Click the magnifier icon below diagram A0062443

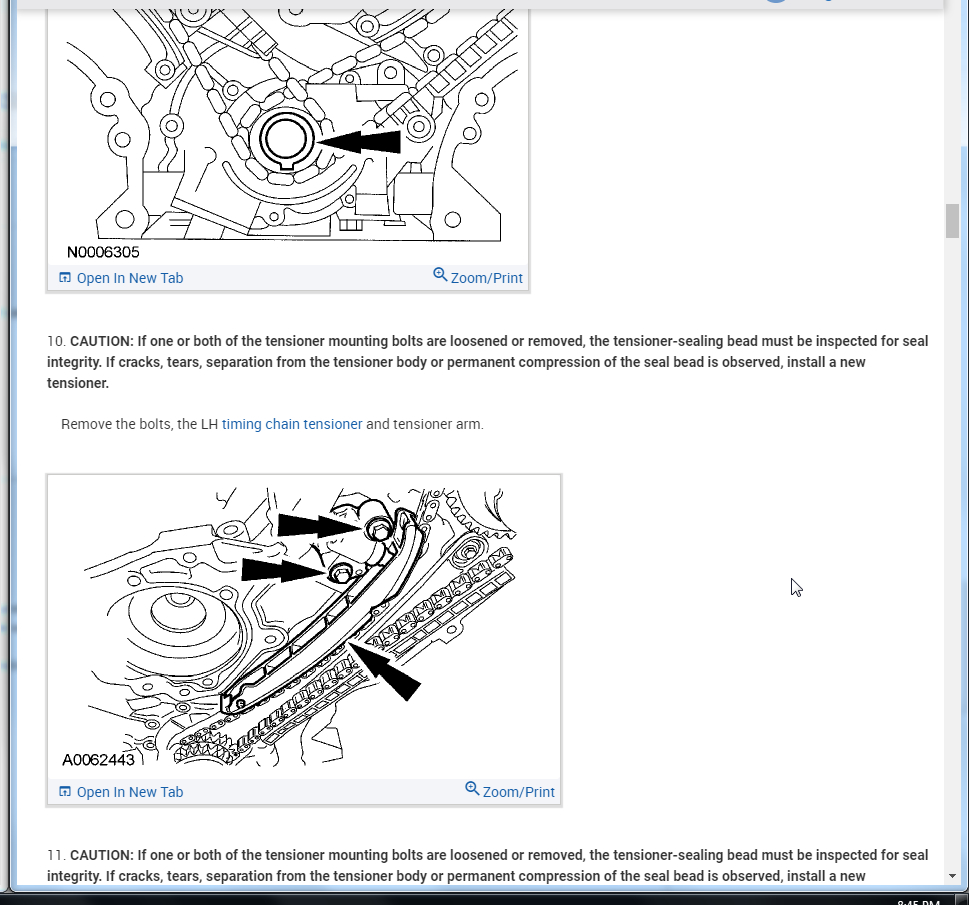472,788
